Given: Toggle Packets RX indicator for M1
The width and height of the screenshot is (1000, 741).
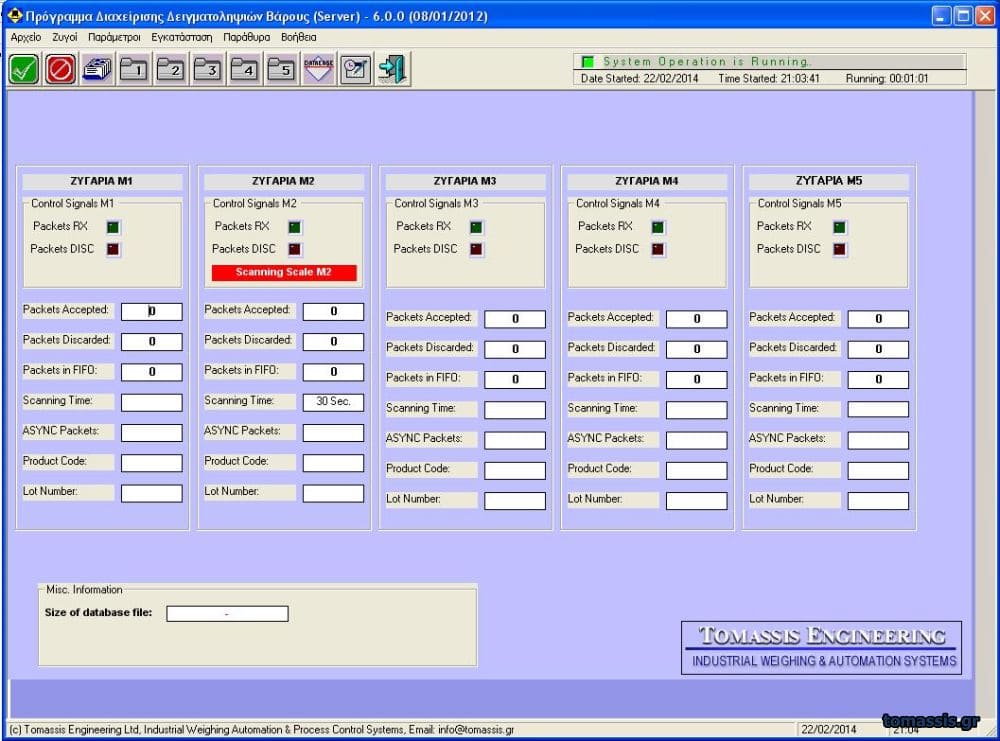Looking at the screenshot, I should pos(113,227).
